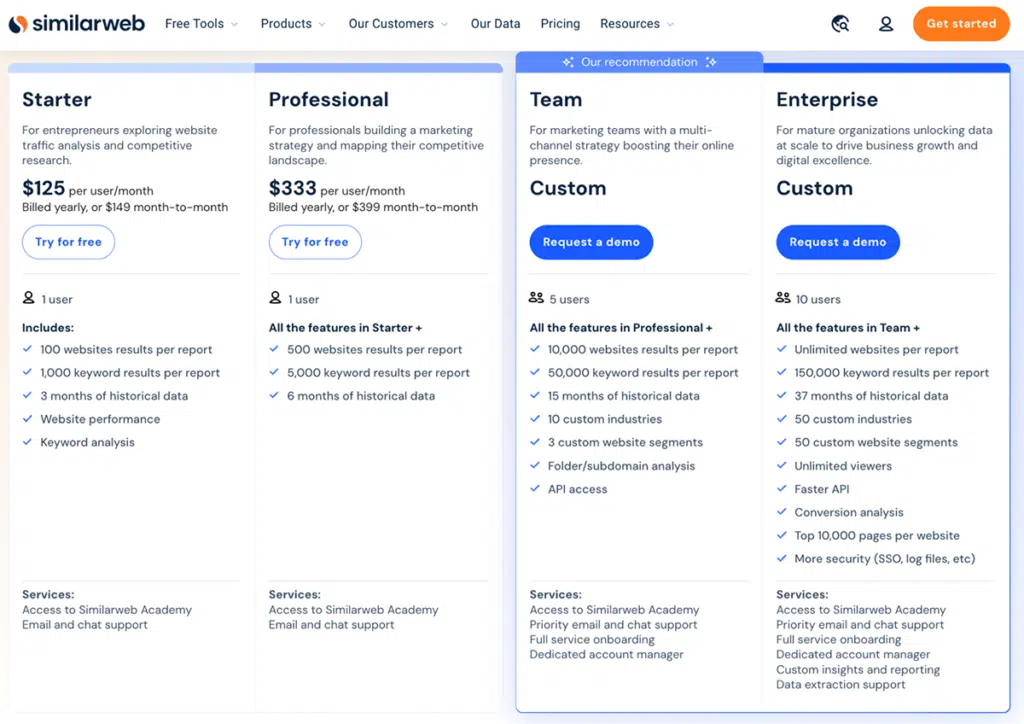Viewport: 1024px width, 724px height.
Task: Request a demo for the Team plan
Action: pyautogui.click(x=591, y=242)
